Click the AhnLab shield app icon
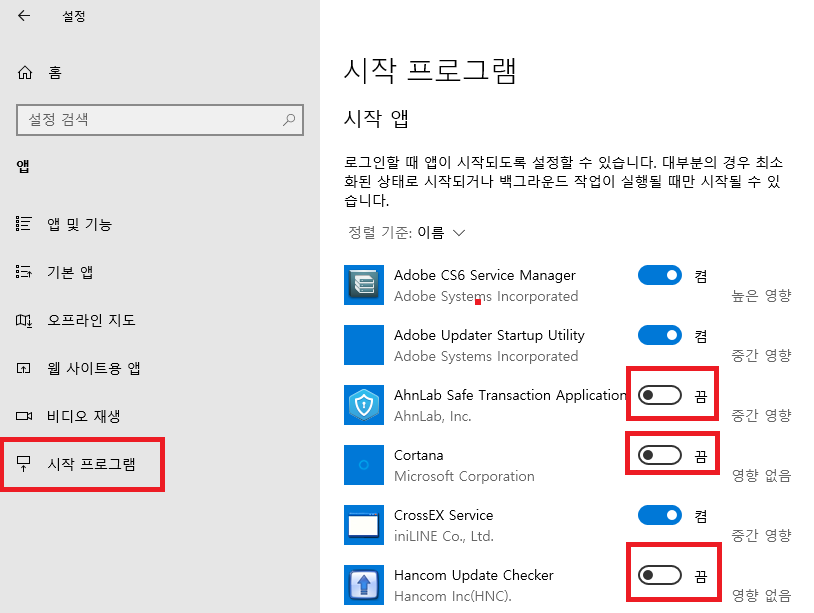Viewport: 814px width, 613px height. pyautogui.click(x=364, y=405)
